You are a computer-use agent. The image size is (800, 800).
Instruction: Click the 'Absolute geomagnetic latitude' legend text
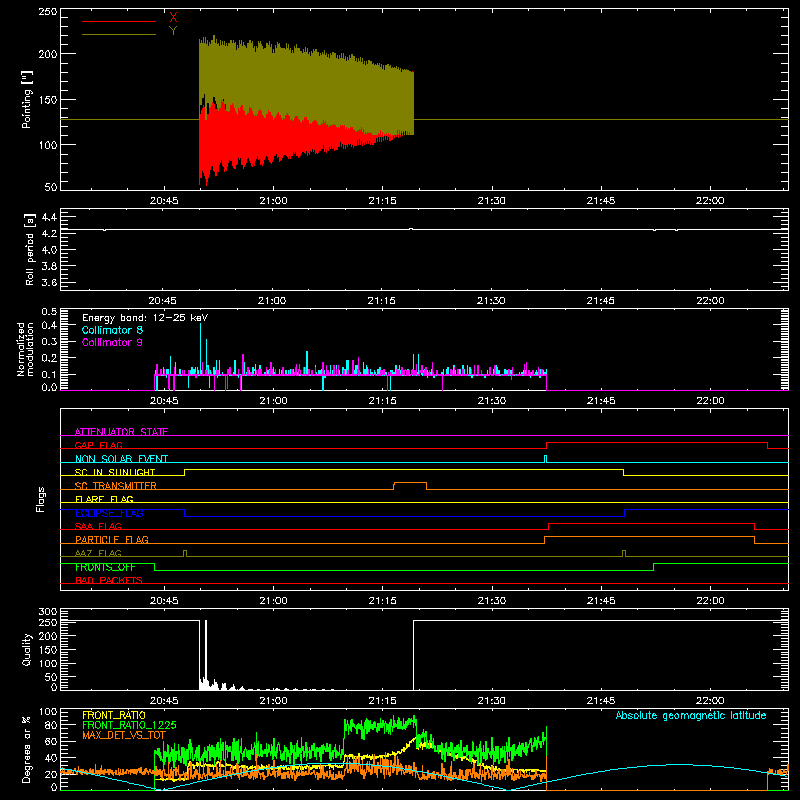[x=691, y=715]
